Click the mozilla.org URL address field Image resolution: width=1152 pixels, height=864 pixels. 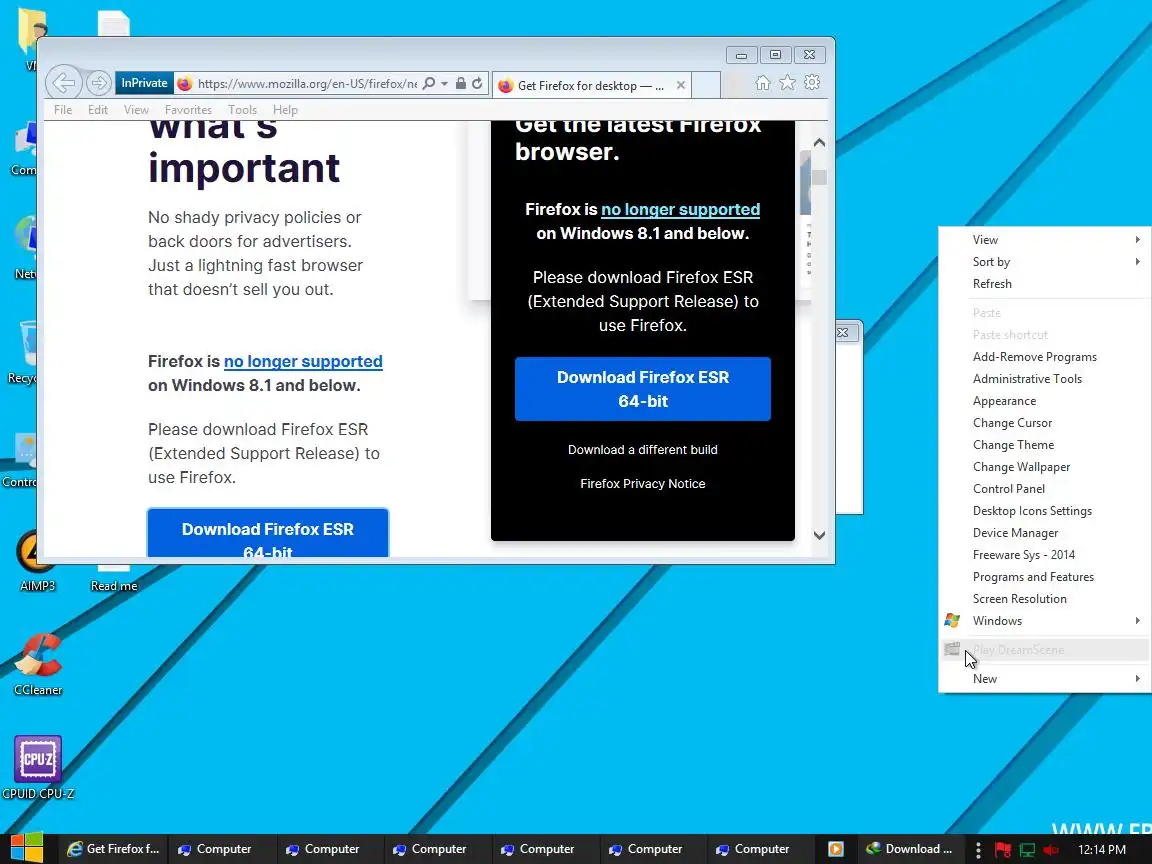coord(307,84)
